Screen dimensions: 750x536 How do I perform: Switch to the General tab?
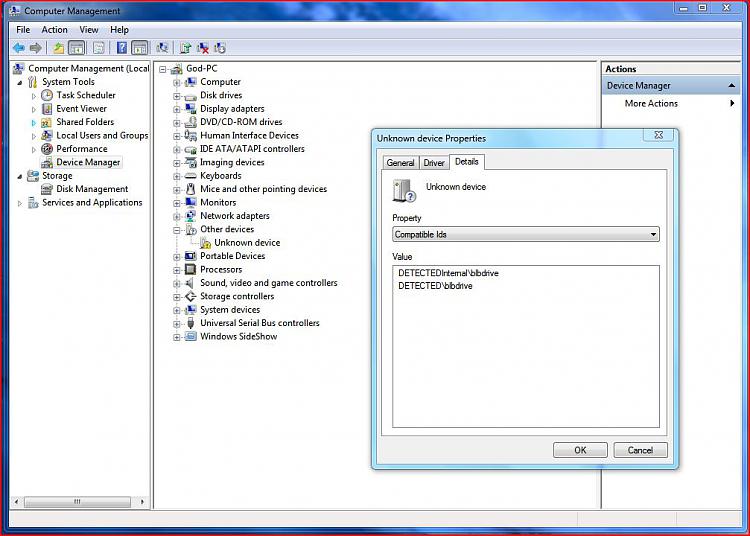point(400,163)
